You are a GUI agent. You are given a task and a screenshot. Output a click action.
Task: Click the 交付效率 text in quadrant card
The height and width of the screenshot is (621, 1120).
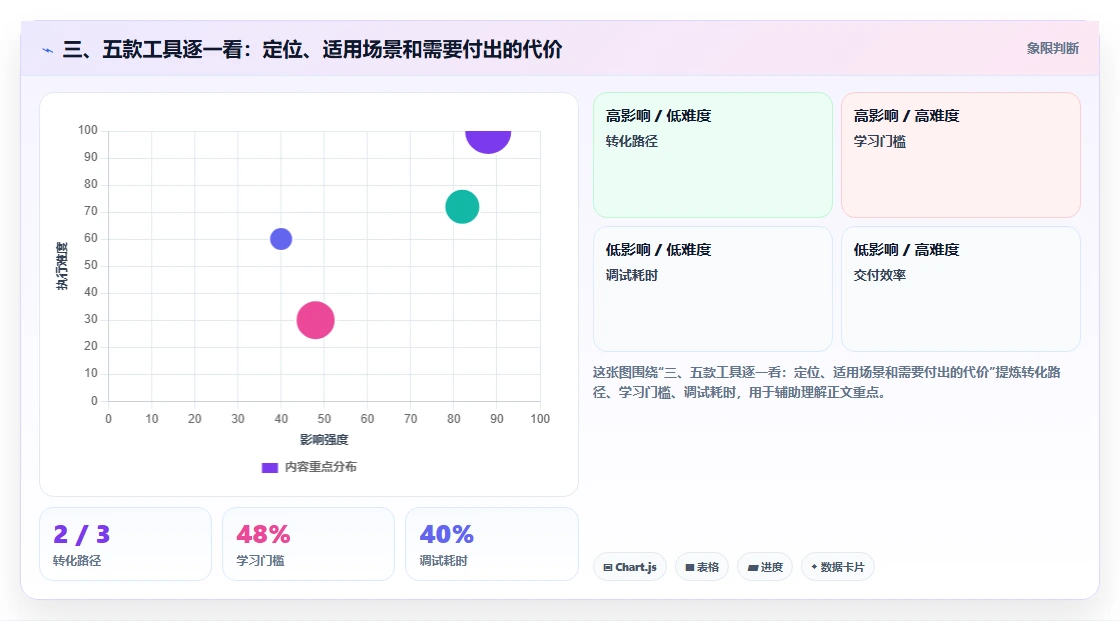[879, 275]
